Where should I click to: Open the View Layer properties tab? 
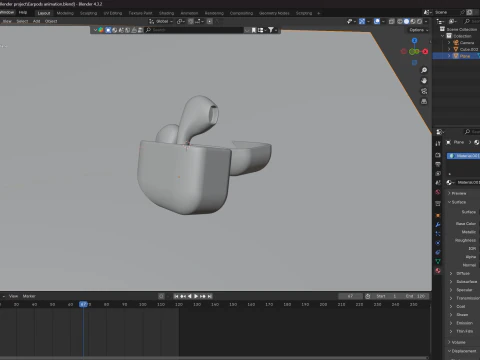tap(438, 173)
